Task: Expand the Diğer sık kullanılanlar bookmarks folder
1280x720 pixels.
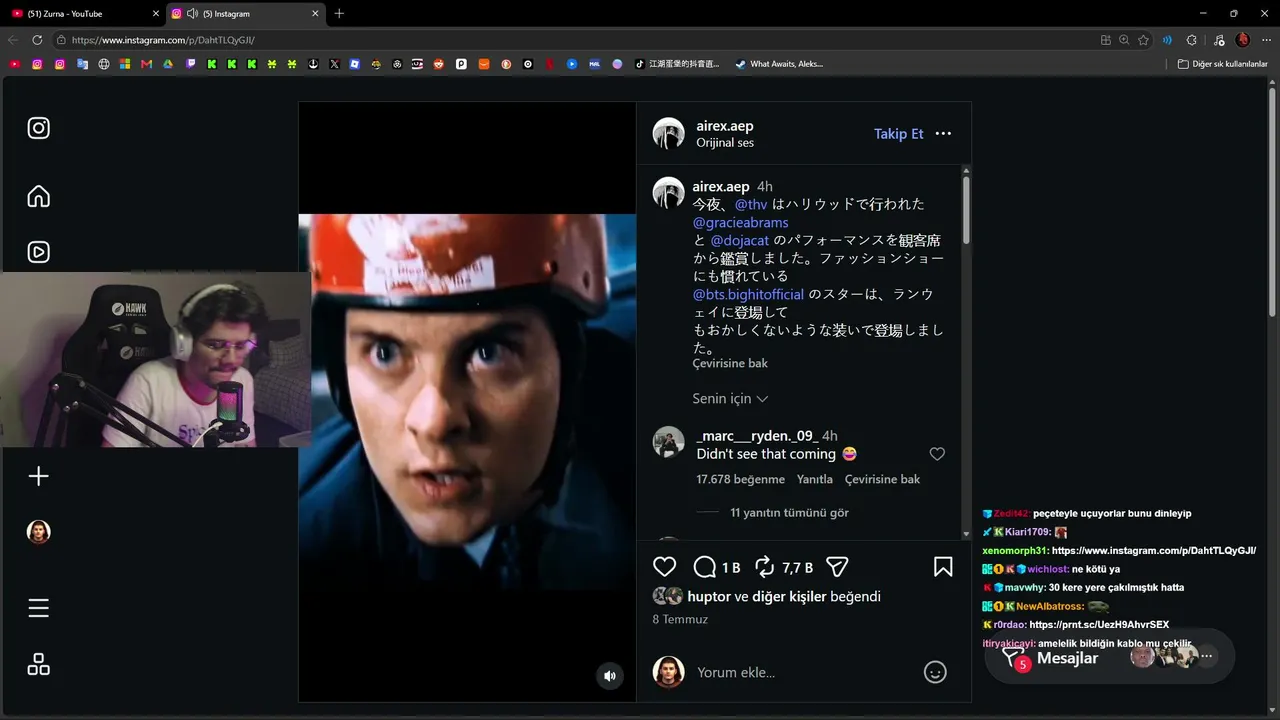Action: [1222, 64]
